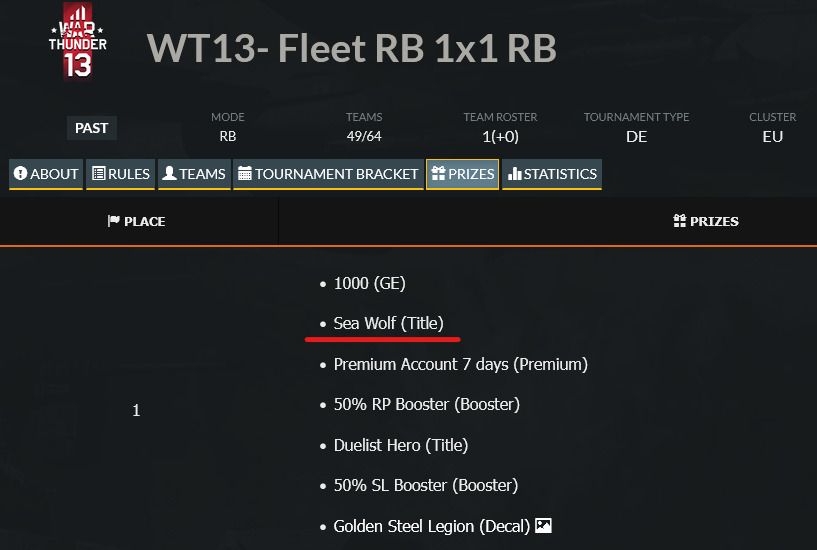The height and width of the screenshot is (550, 817).
Task: Click the flag icon beside Place header
Action: pyautogui.click(x=113, y=221)
